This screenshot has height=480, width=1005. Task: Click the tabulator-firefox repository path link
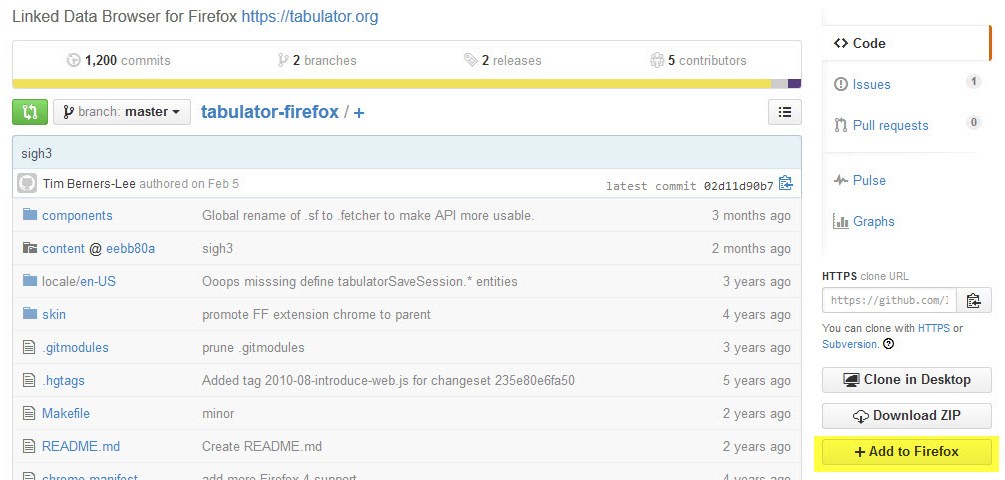coord(270,112)
